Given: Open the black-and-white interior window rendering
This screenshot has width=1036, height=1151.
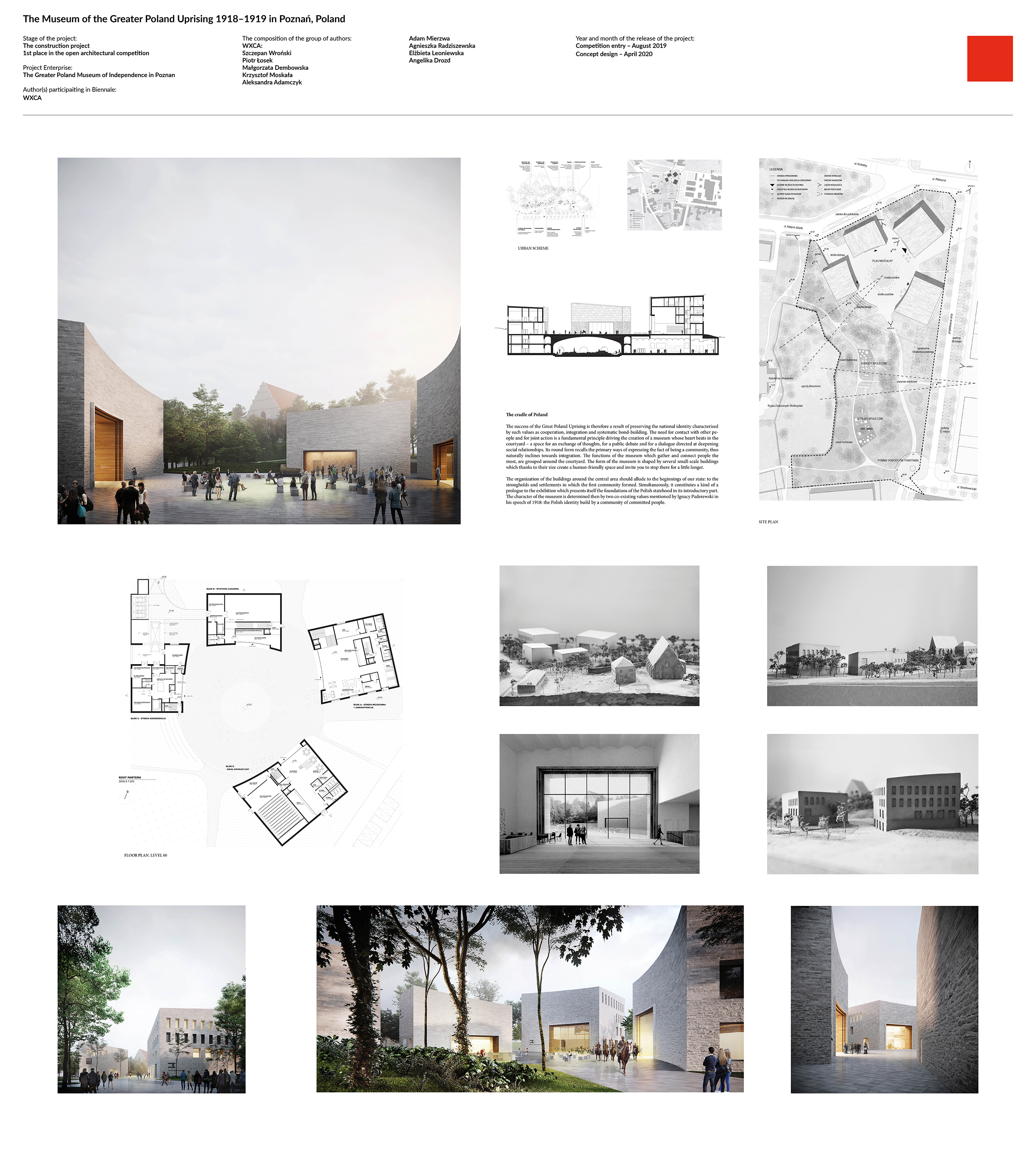Looking at the screenshot, I should point(599,804).
